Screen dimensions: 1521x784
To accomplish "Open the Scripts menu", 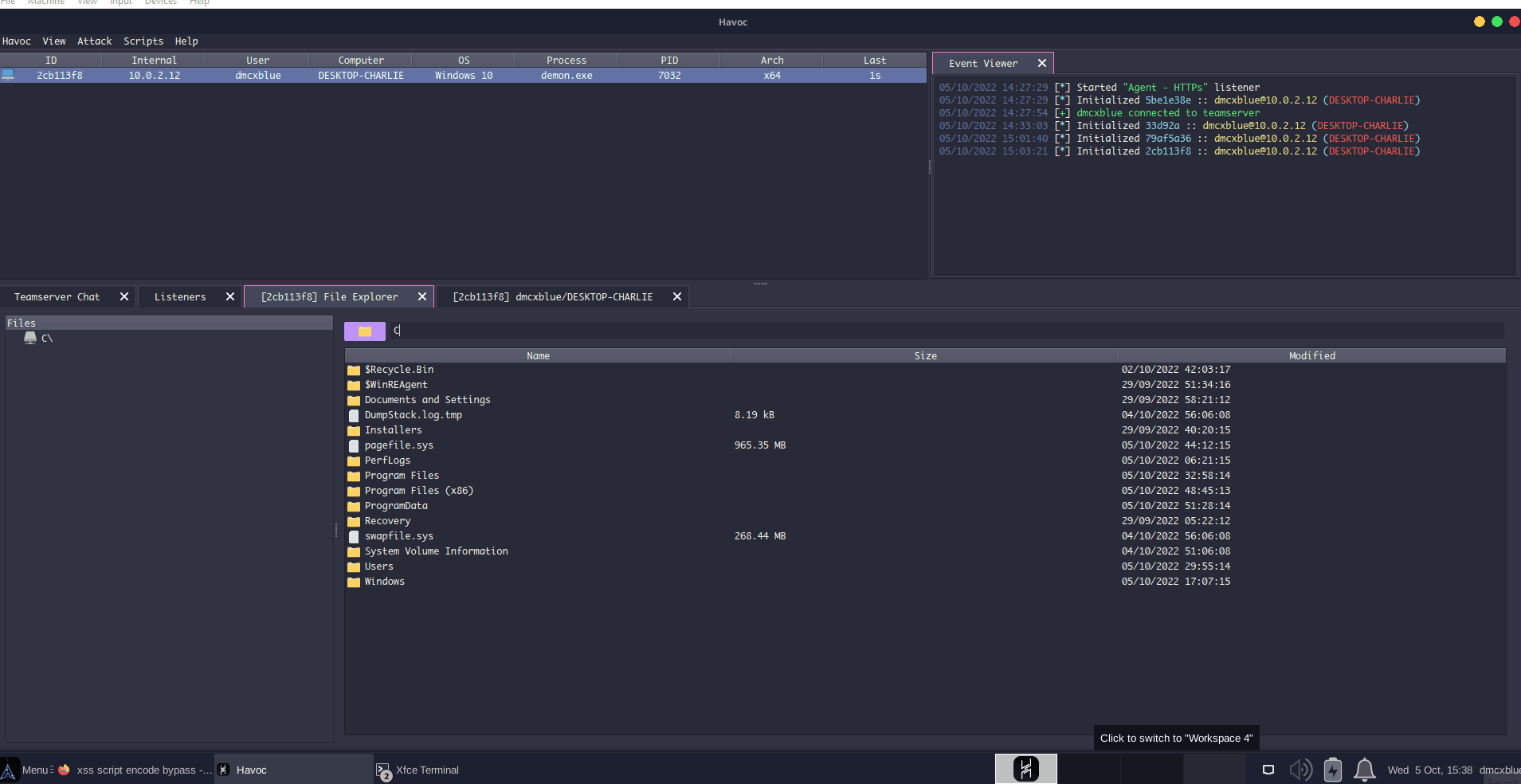I will (x=143, y=41).
